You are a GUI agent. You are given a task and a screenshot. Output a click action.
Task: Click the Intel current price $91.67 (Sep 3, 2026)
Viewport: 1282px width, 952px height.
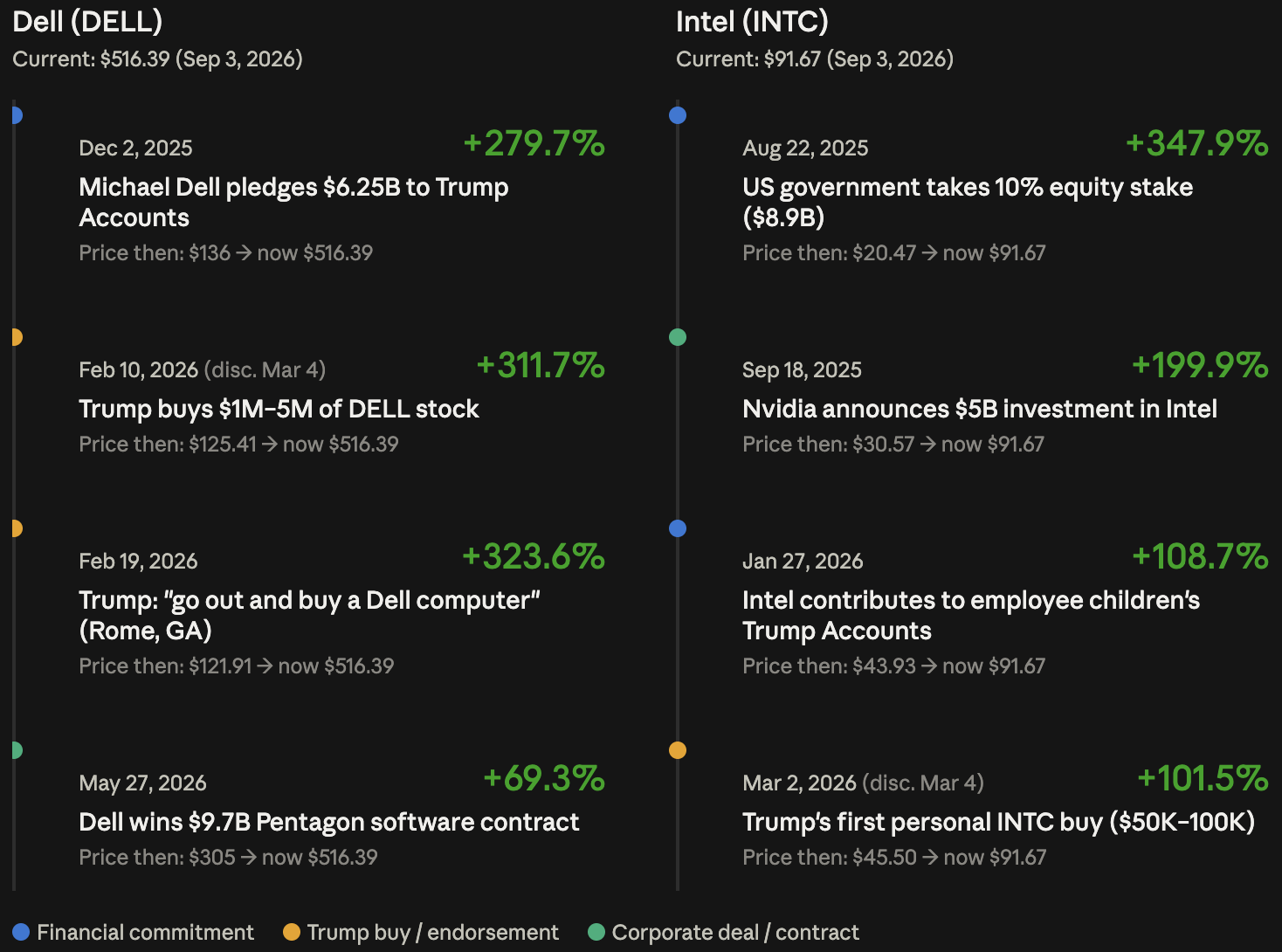[x=815, y=59]
